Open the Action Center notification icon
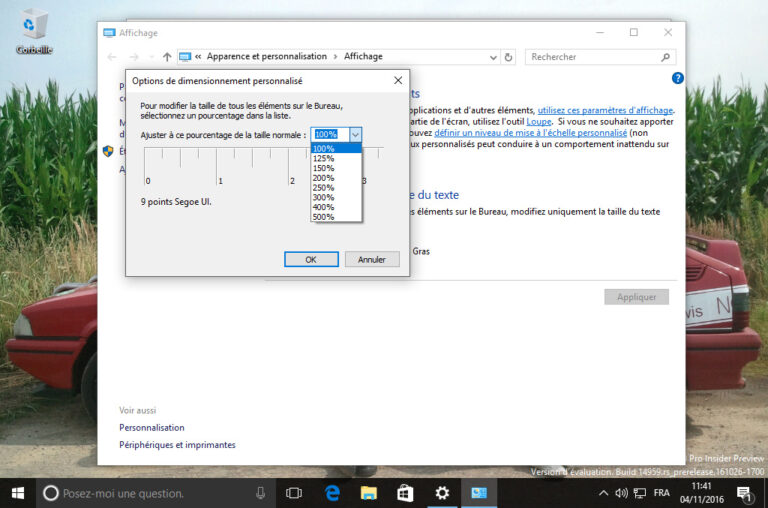The width and height of the screenshot is (768, 508). pyautogui.click(x=743, y=493)
